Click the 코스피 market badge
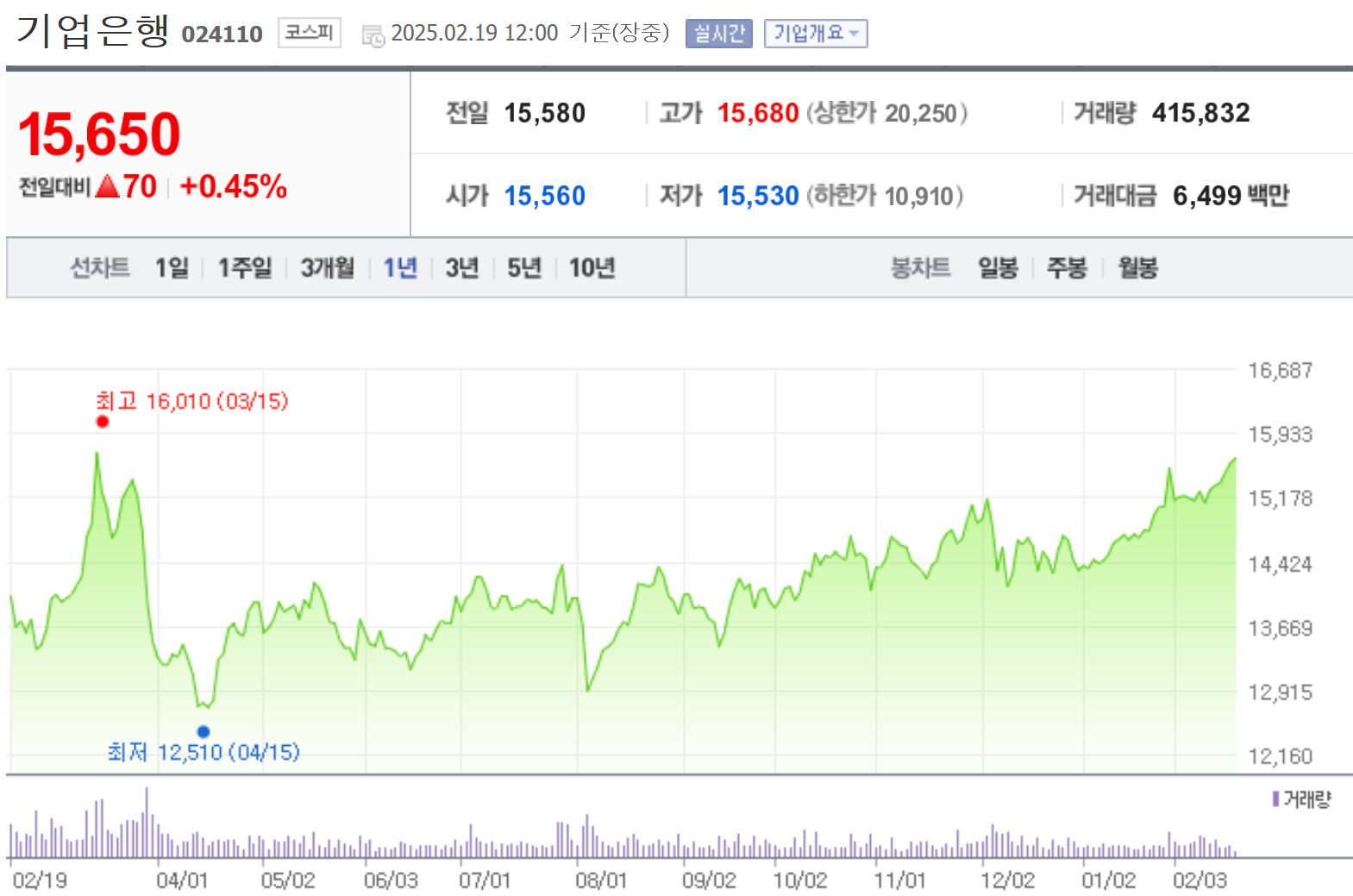Image resolution: width=1353 pixels, height=896 pixels. pos(310,33)
